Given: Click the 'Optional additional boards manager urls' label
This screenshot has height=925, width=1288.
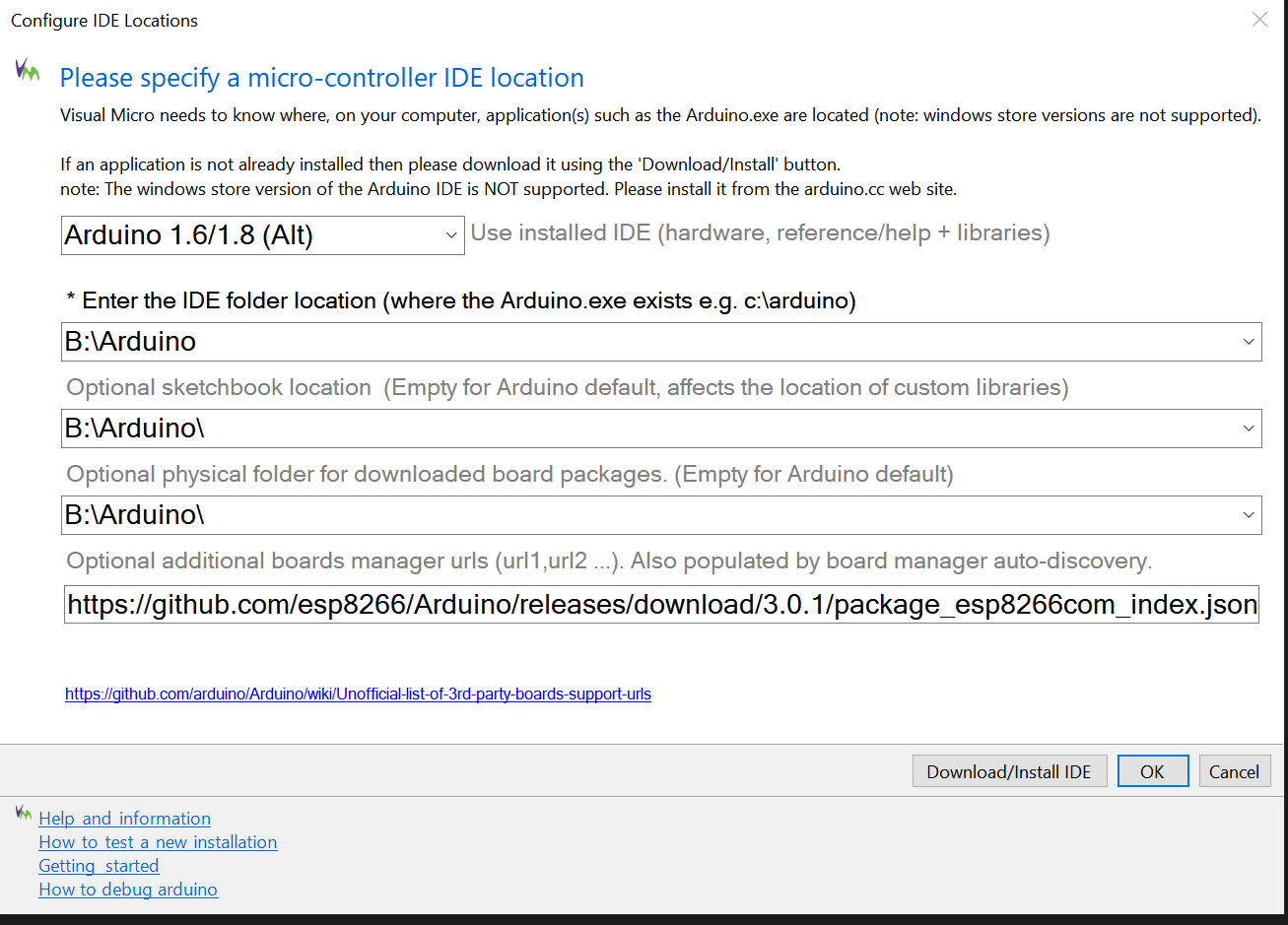Looking at the screenshot, I should click(x=609, y=561).
